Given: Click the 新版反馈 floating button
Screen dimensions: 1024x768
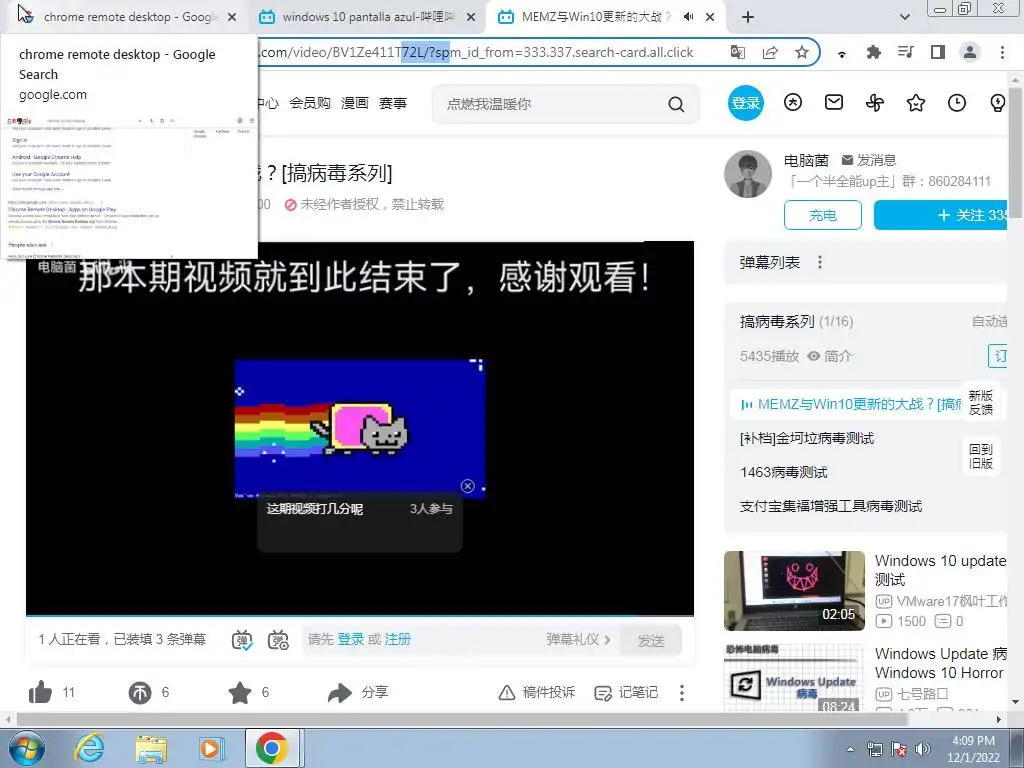Looking at the screenshot, I should click(x=981, y=402).
